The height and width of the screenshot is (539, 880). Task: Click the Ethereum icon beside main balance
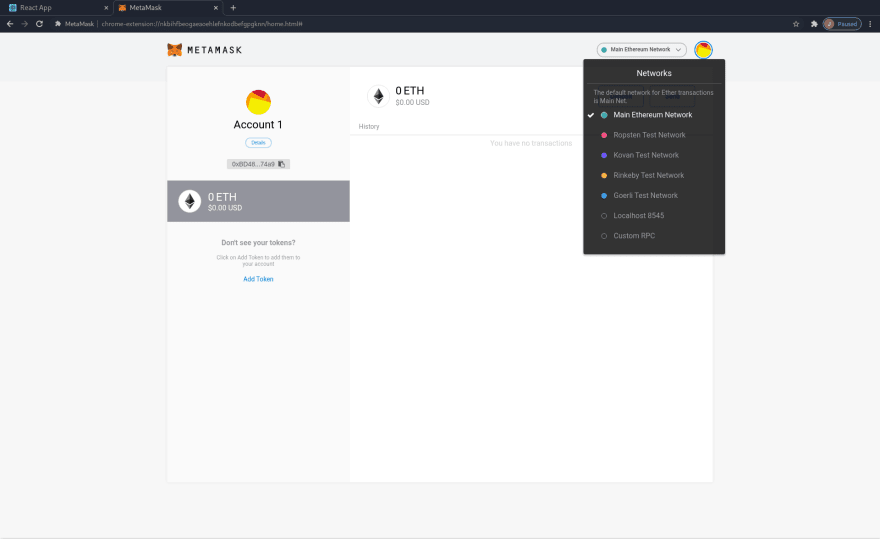tap(379, 96)
